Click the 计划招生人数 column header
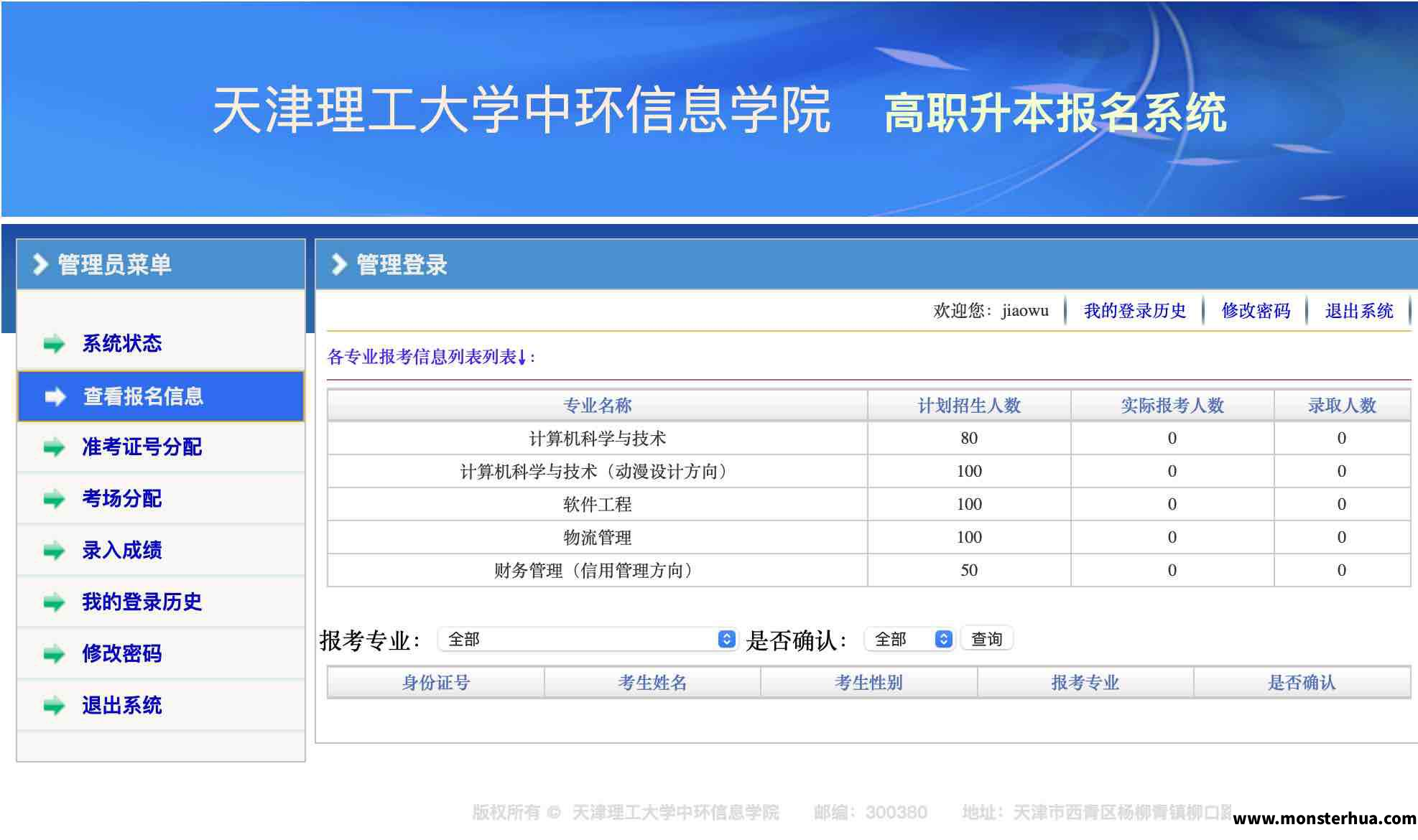The height and width of the screenshot is (840, 1418). tap(969, 406)
